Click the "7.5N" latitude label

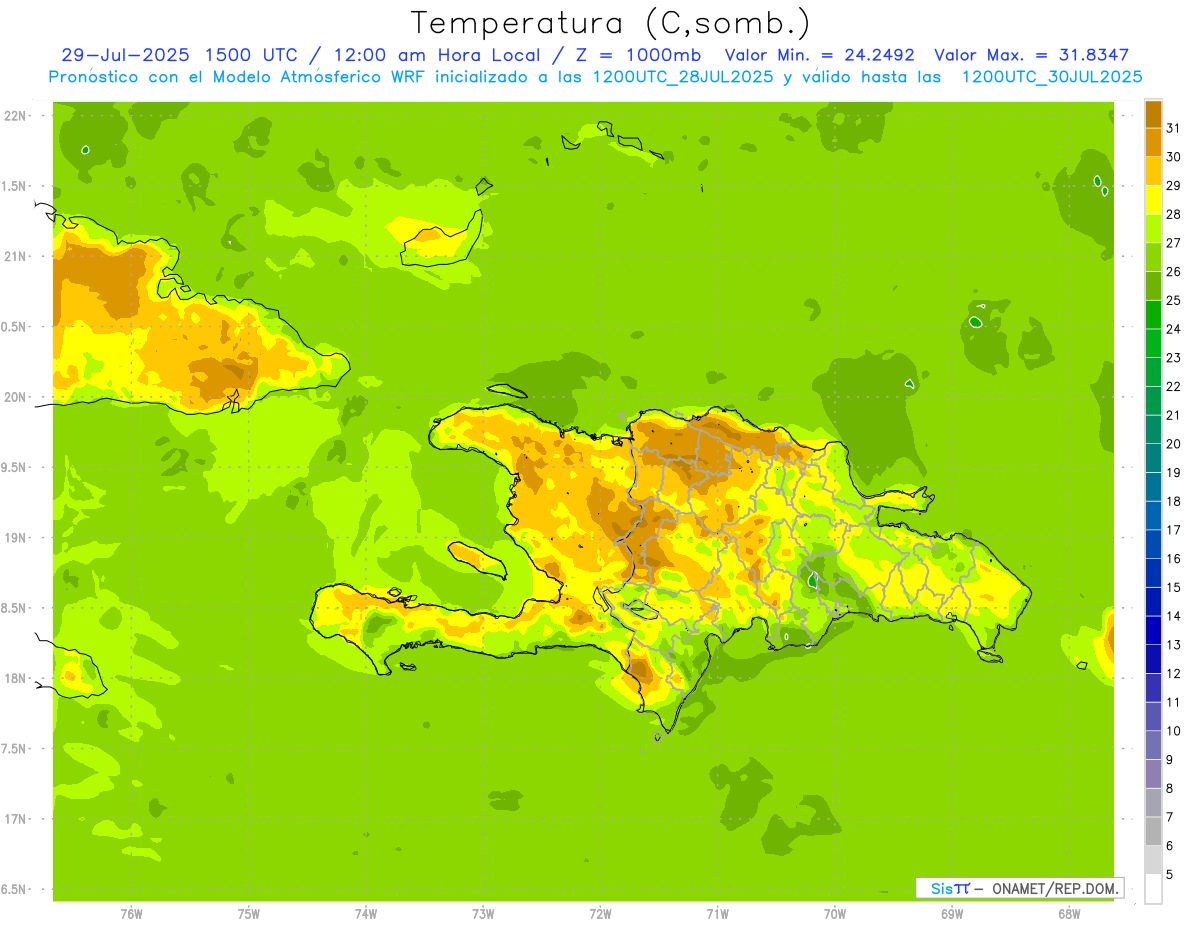click(x=14, y=749)
